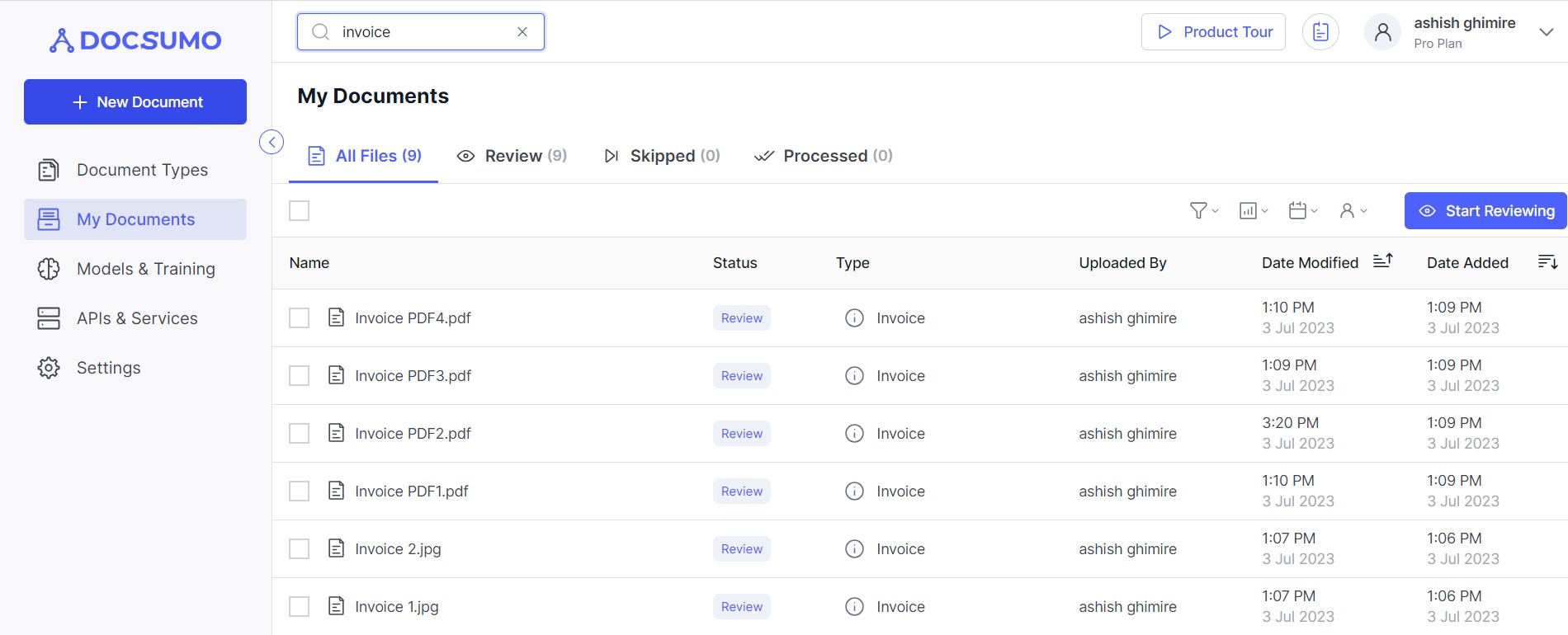Expand the calendar date filter dropdown
The width and height of the screenshot is (1568, 635).
tap(1302, 211)
